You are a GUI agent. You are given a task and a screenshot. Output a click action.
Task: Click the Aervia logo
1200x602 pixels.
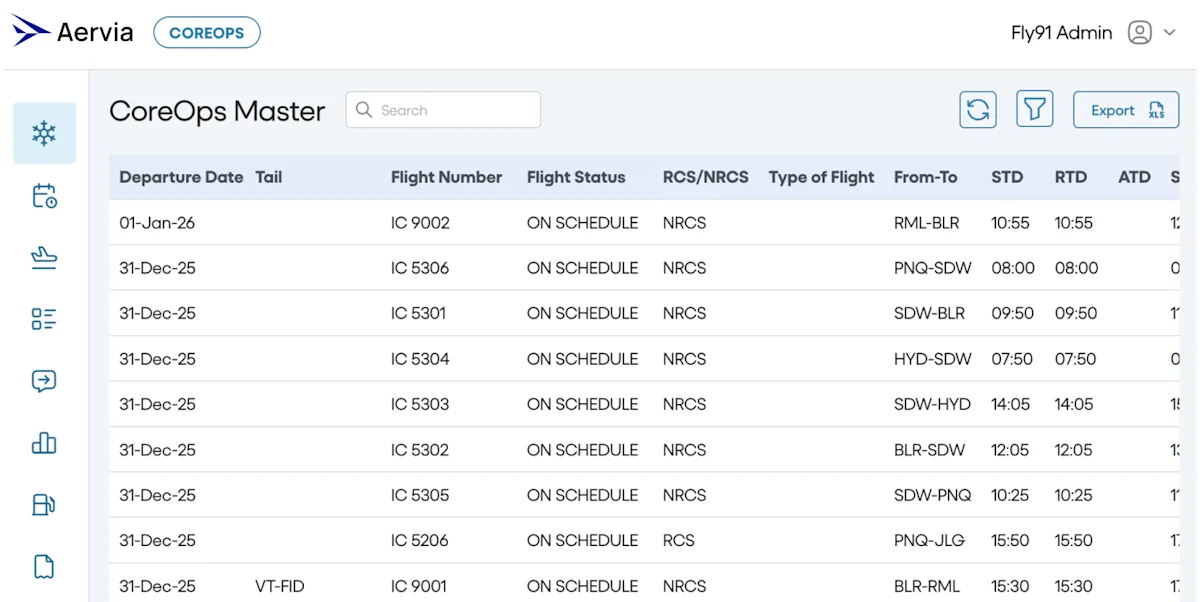(x=72, y=32)
